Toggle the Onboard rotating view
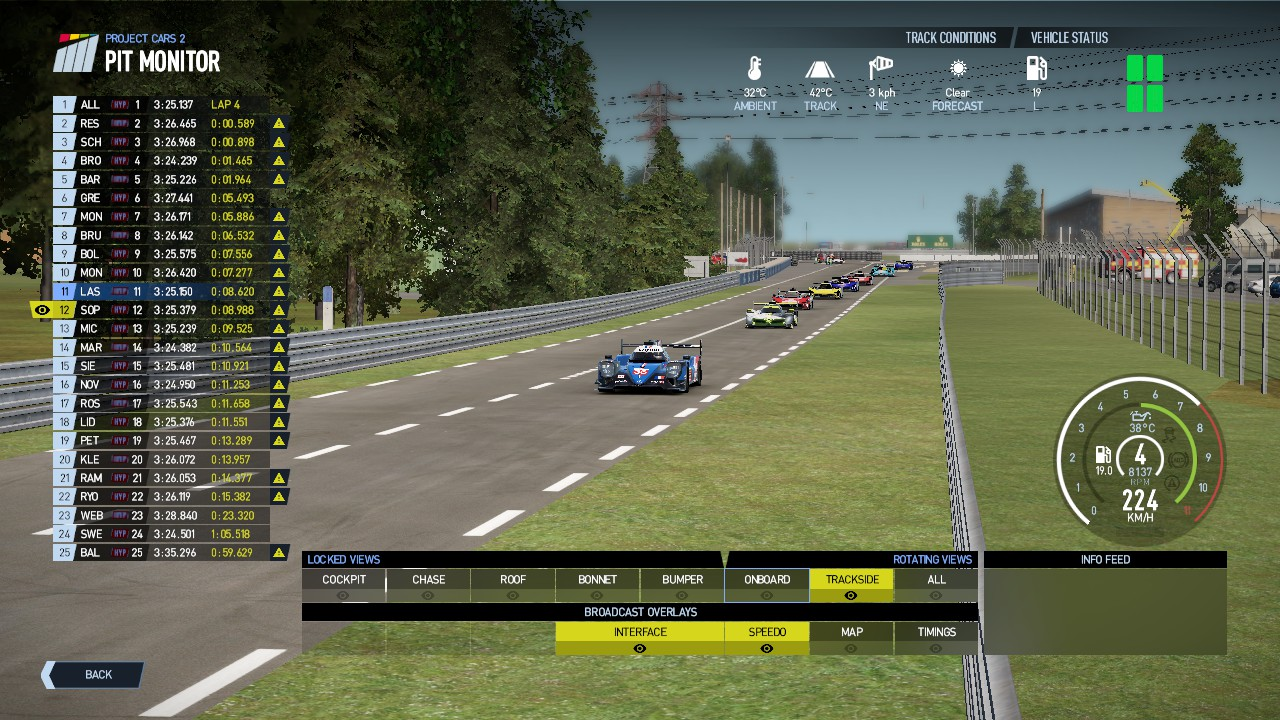This screenshot has height=720, width=1280. pyautogui.click(x=767, y=586)
